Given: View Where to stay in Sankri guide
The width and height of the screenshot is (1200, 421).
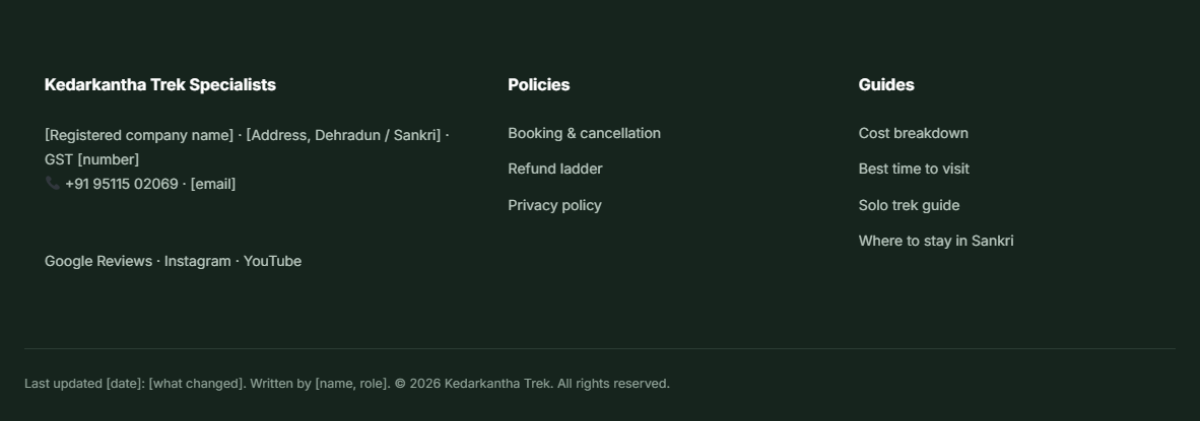Looking at the screenshot, I should click(x=936, y=241).
